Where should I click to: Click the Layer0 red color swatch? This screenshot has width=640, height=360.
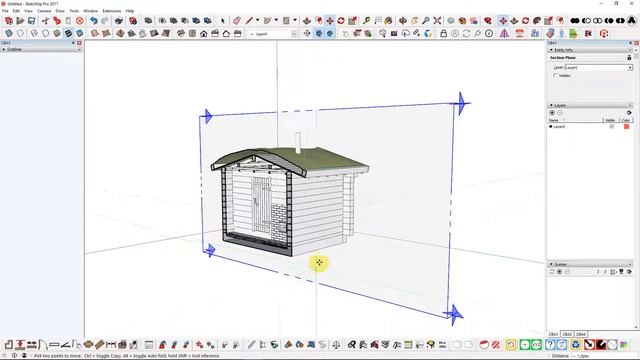coord(626,127)
